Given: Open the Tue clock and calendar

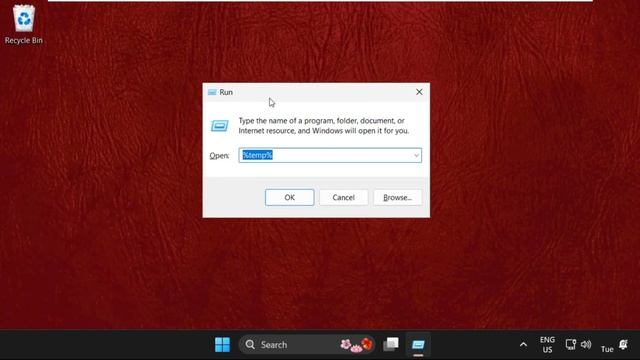Looking at the screenshot, I should tap(607, 349).
